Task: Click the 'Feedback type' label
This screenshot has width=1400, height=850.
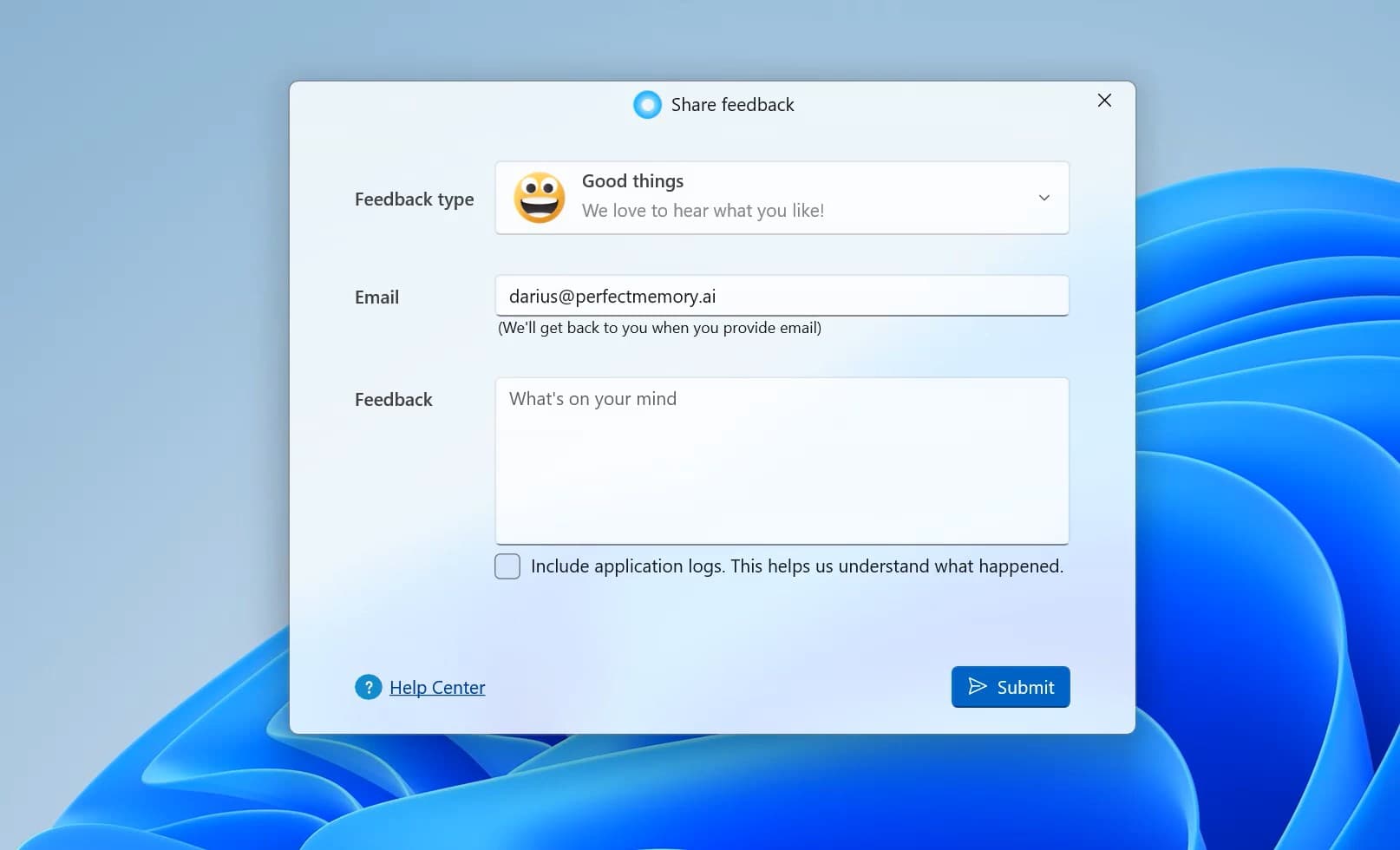Action: pos(414,199)
